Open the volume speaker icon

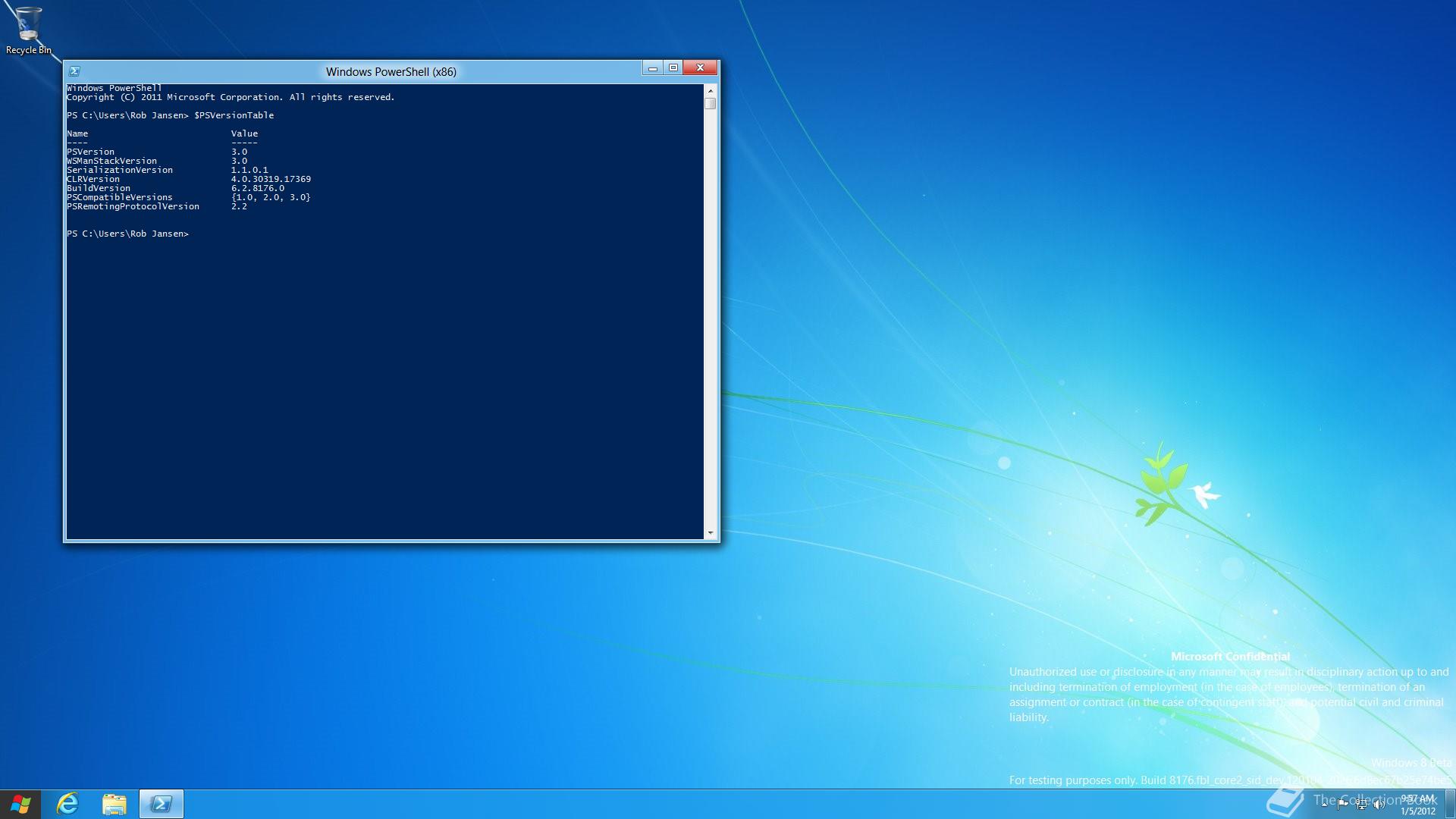[x=1379, y=805]
